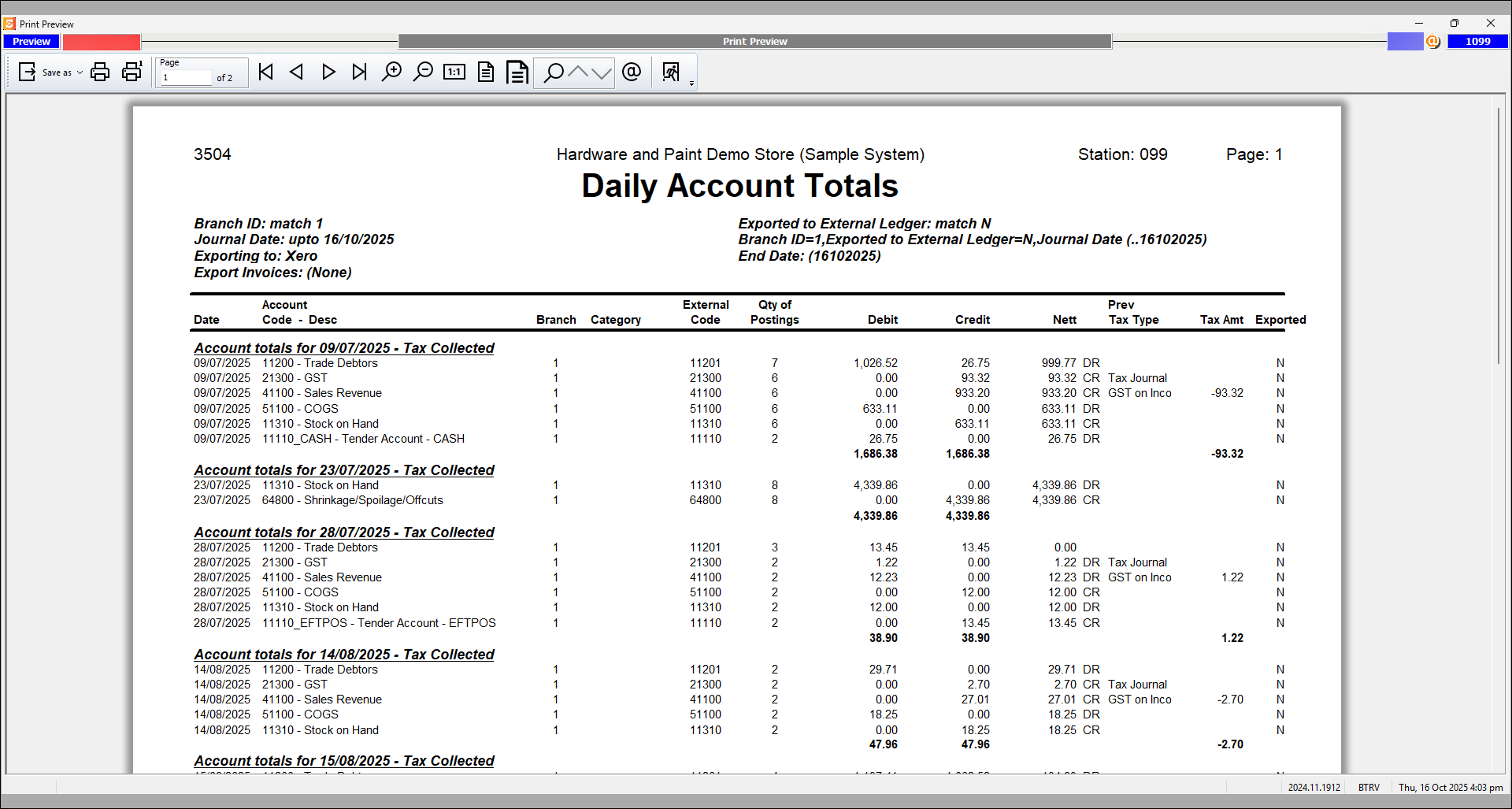The width and height of the screenshot is (1512, 809).
Task: Click the Save as export icon
Action: [26, 72]
